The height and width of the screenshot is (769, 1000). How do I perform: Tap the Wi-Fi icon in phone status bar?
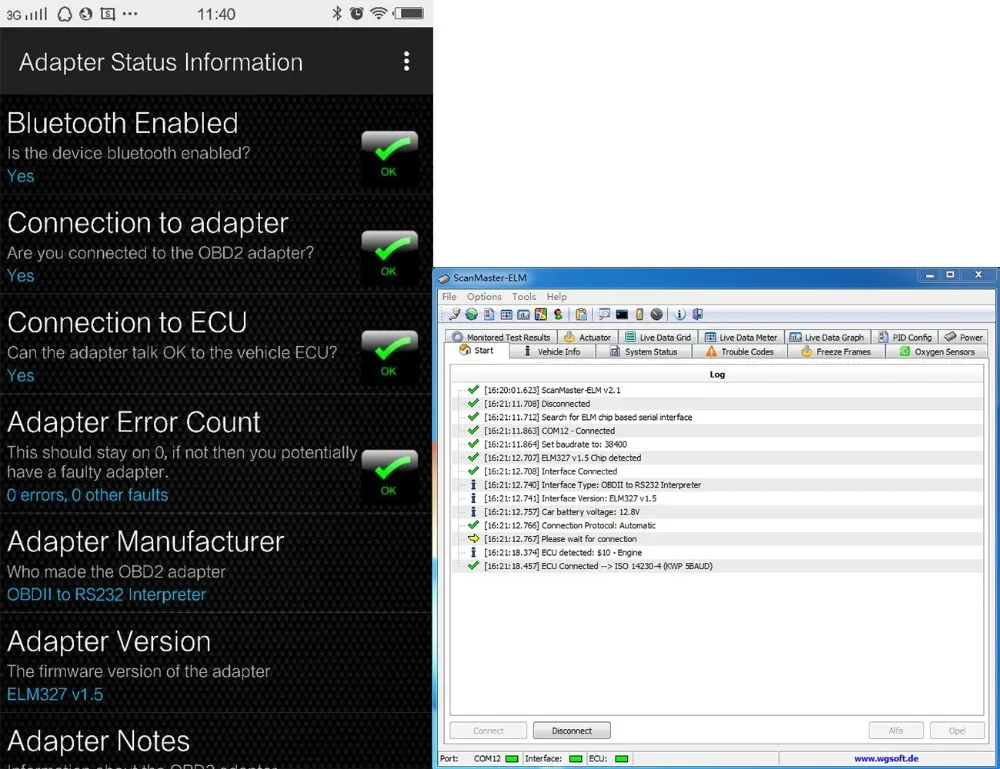(379, 13)
